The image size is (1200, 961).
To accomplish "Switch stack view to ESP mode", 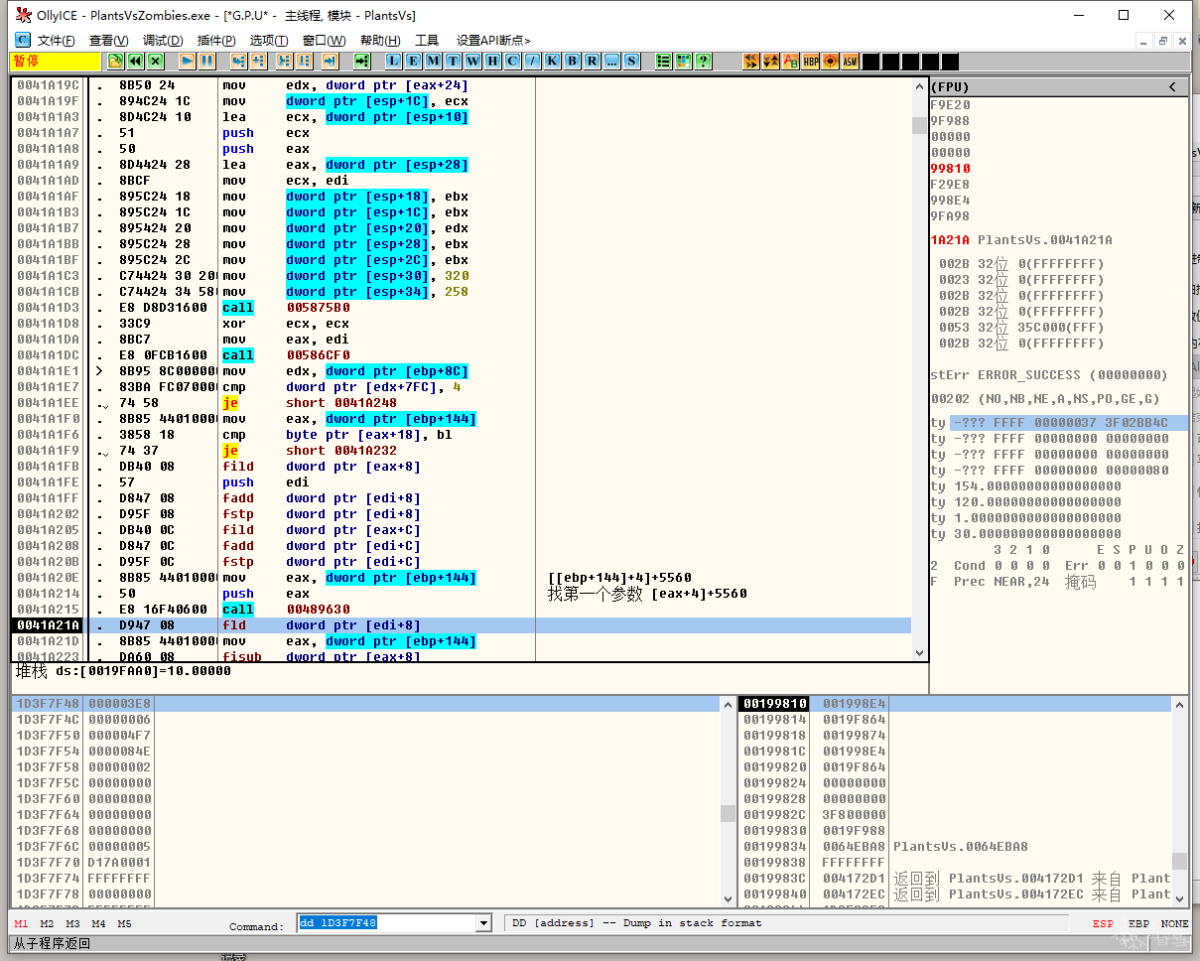I will tap(1102, 924).
